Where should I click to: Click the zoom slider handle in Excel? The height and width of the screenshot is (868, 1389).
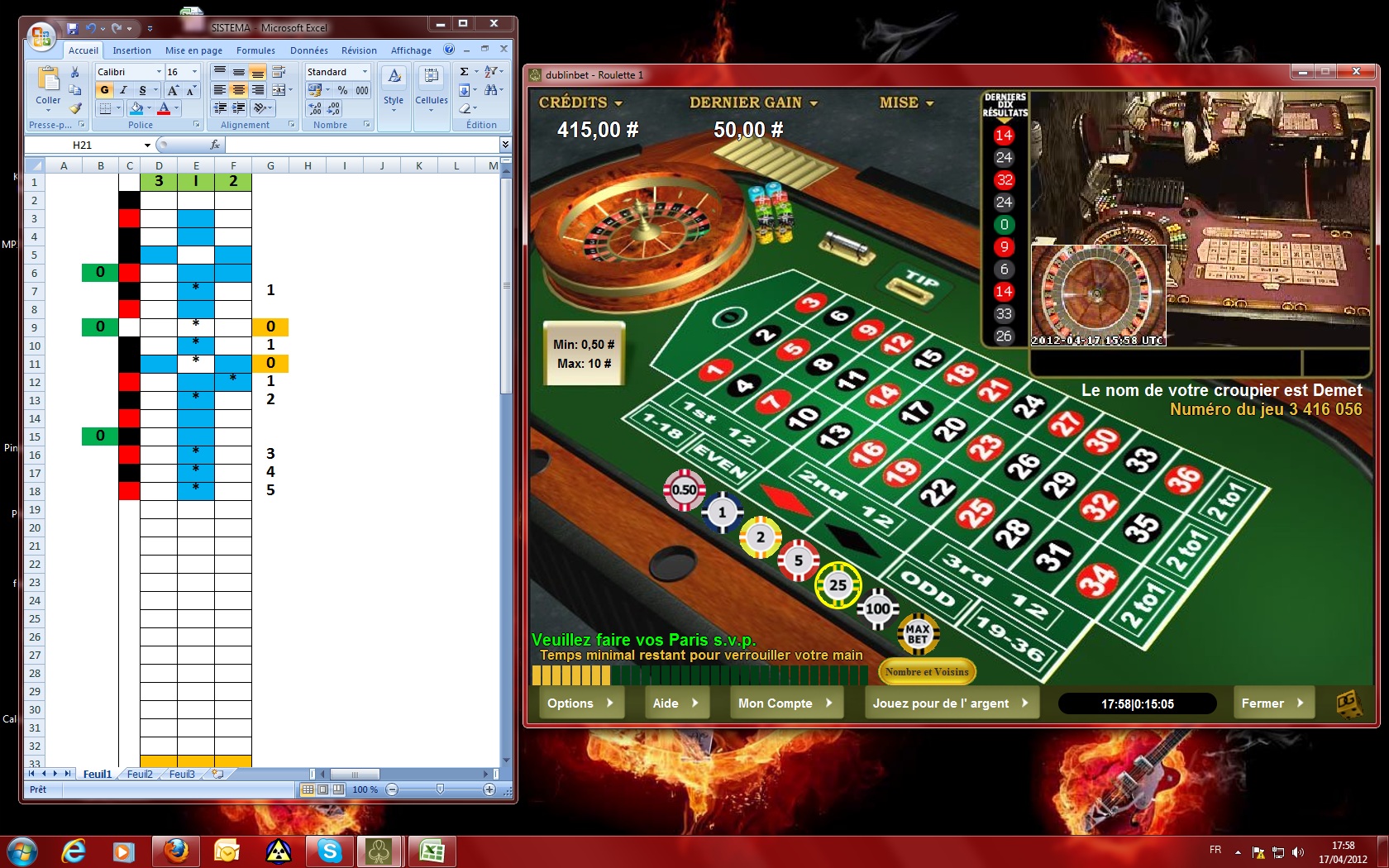[x=440, y=789]
